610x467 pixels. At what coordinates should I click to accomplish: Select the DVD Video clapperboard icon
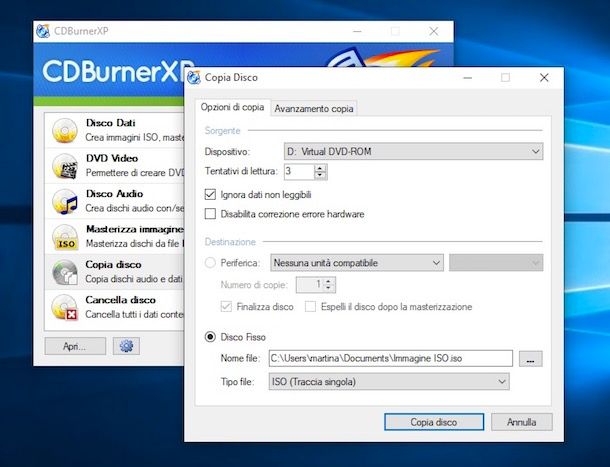point(65,166)
